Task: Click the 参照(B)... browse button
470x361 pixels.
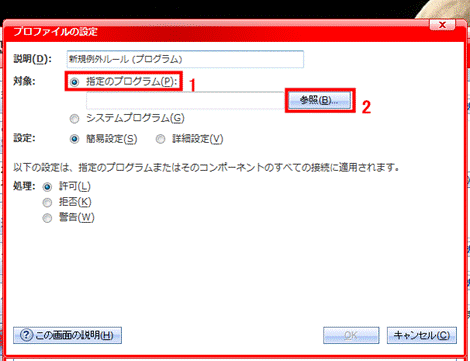Action: (320, 100)
